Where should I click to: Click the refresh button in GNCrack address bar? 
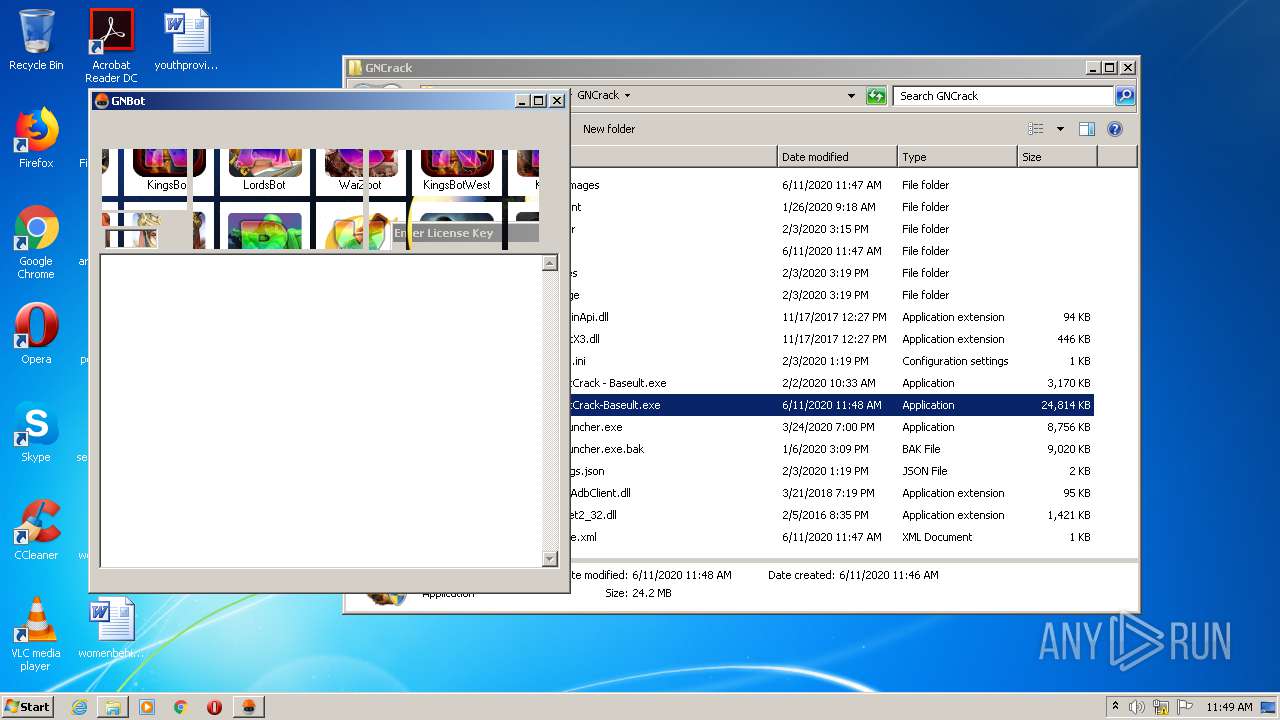click(876, 96)
